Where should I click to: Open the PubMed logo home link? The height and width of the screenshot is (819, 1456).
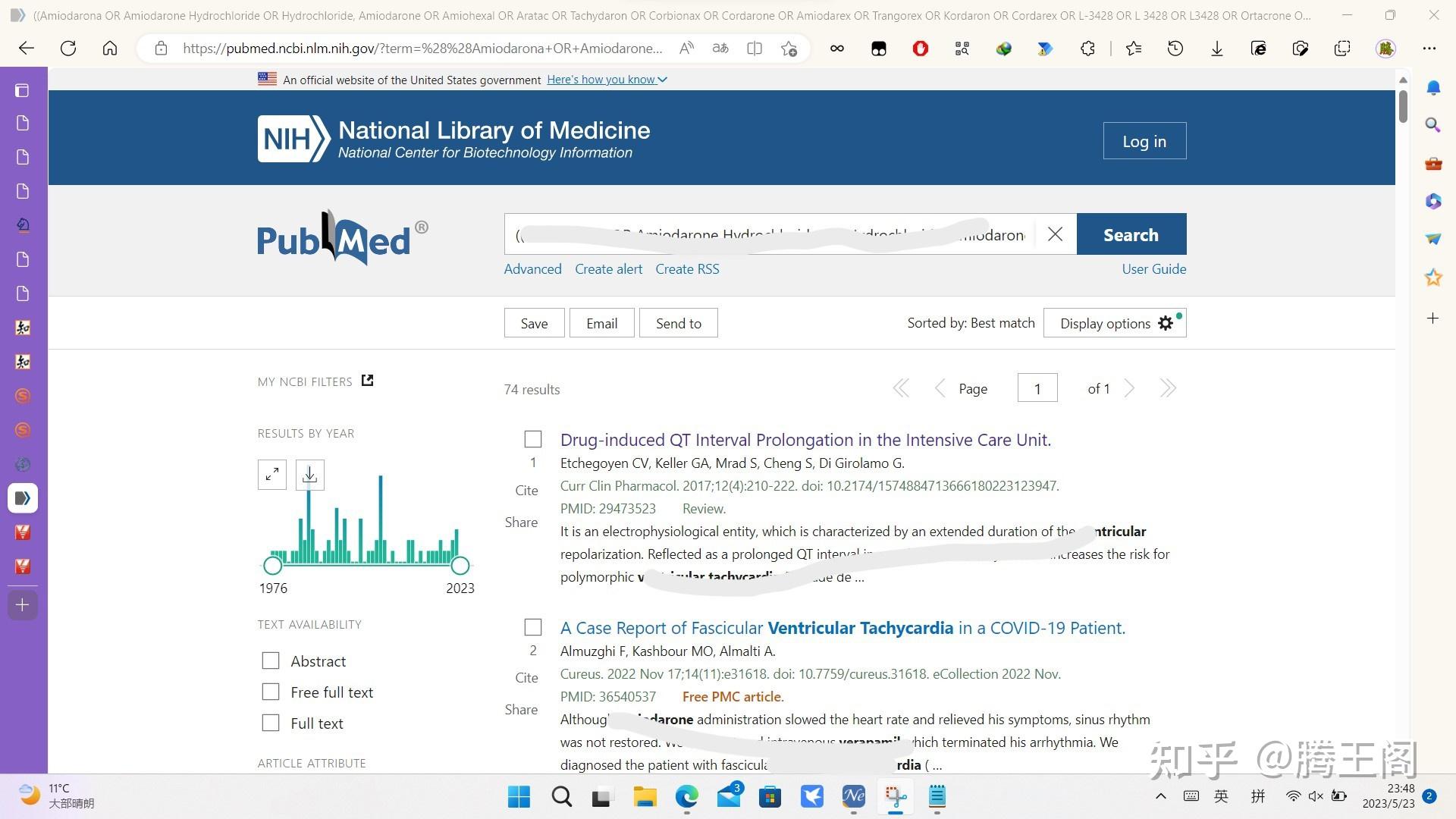tap(342, 238)
